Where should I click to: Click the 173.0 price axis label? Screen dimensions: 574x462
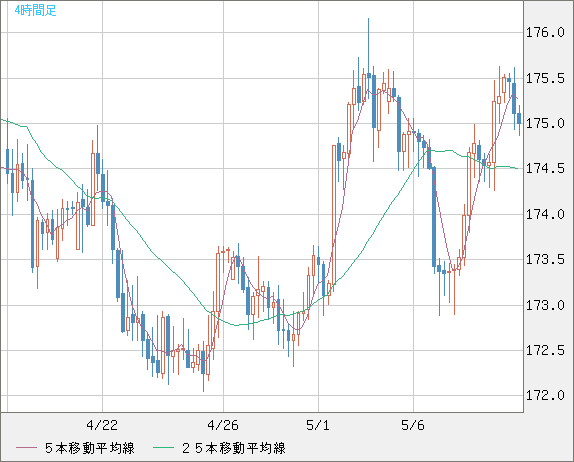[545, 305]
